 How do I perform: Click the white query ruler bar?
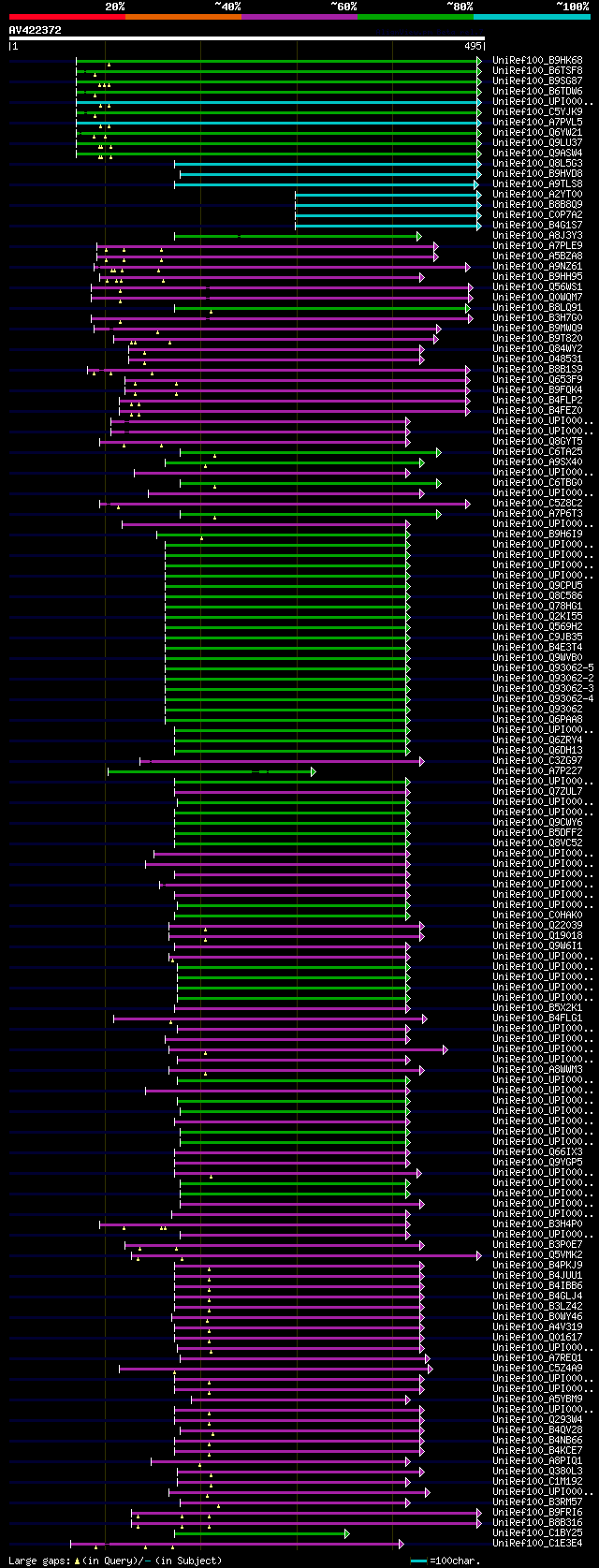pyautogui.click(x=246, y=38)
